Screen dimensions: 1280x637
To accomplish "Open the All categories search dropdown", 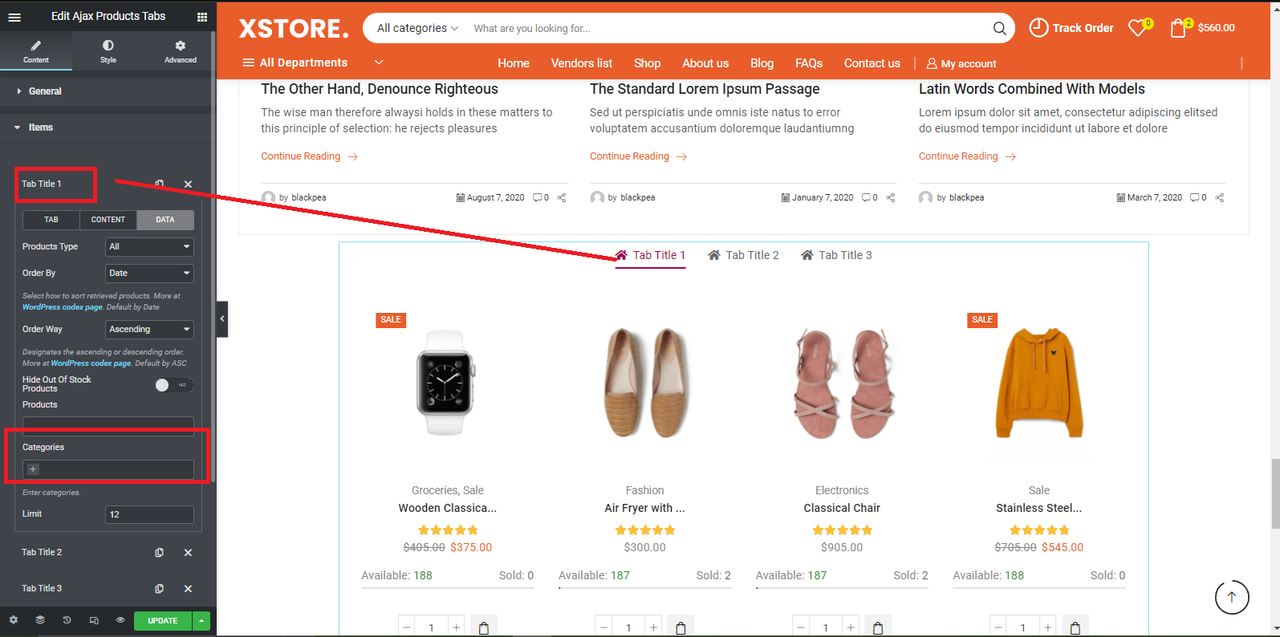I will coord(418,28).
